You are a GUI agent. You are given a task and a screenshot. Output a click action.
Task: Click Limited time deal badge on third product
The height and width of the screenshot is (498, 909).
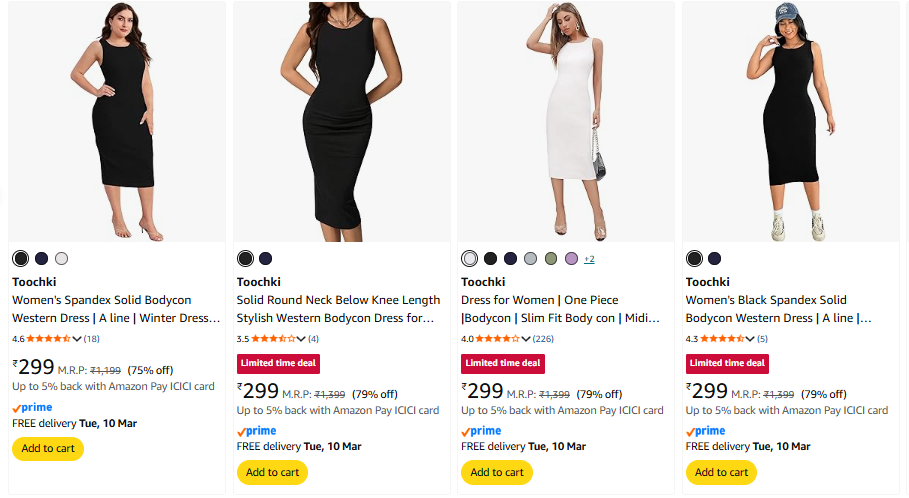click(x=502, y=363)
